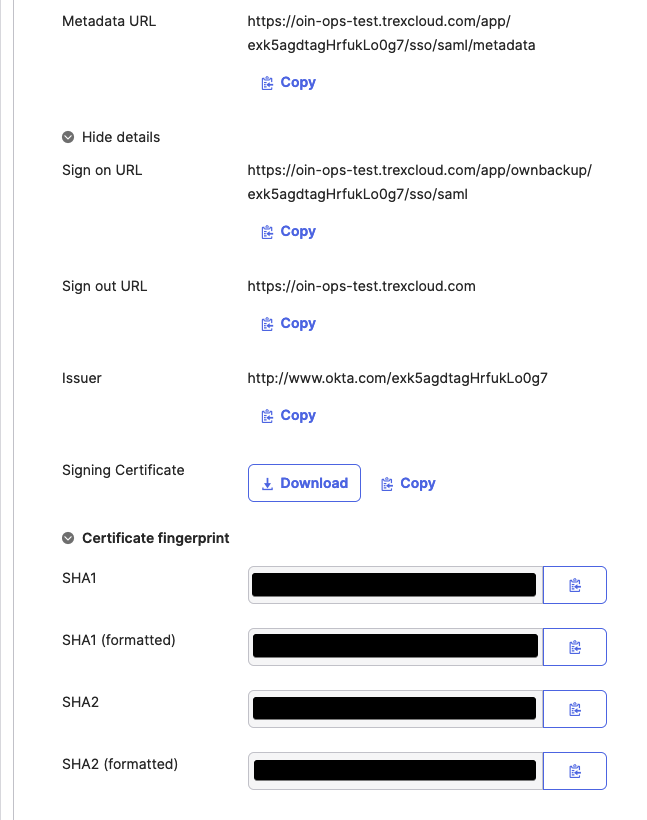The height and width of the screenshot is (820, 647).
Task: Click the copy icon beside Sign out URL
Action: coord(266,323)
